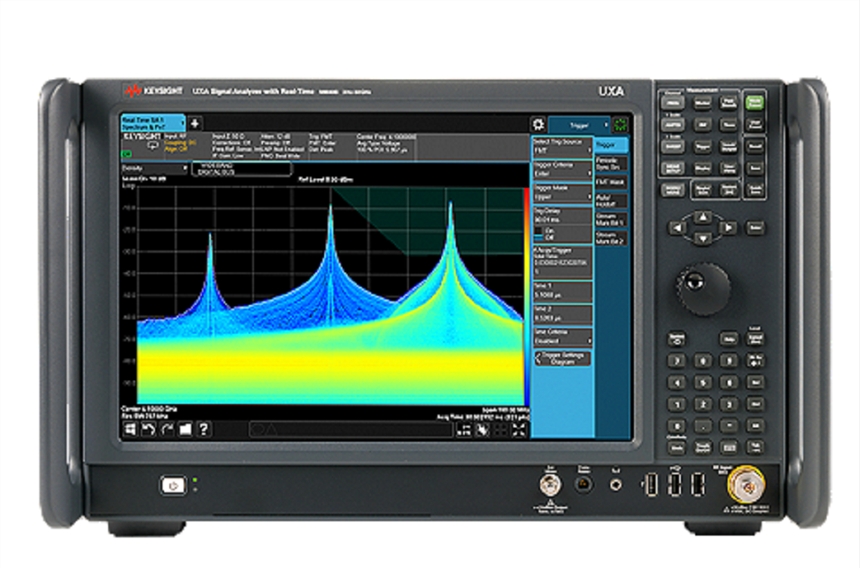Open the Select Trig Source dropdown
The height and width of the screenshot is (568, 860).
560,147
